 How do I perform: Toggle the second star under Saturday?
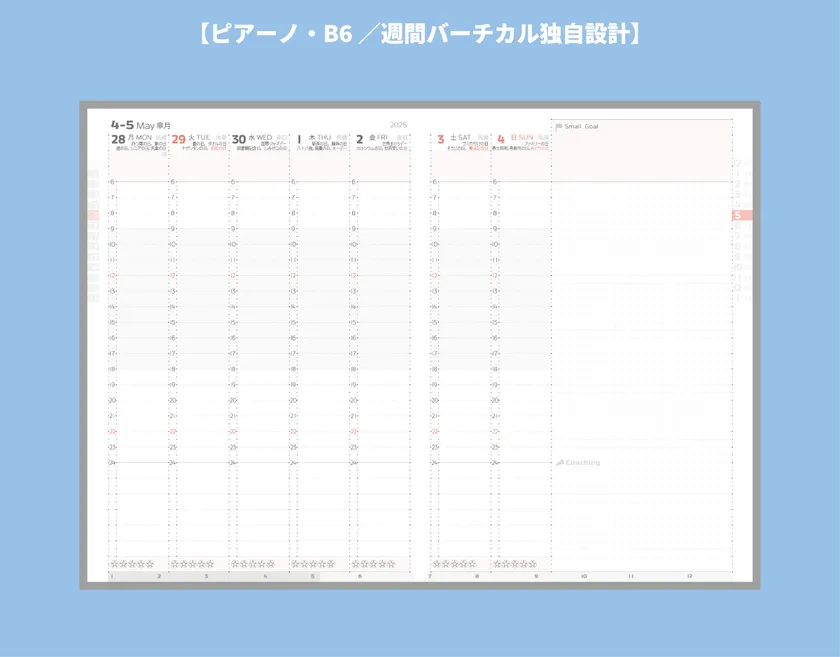(x=446, y=563)
